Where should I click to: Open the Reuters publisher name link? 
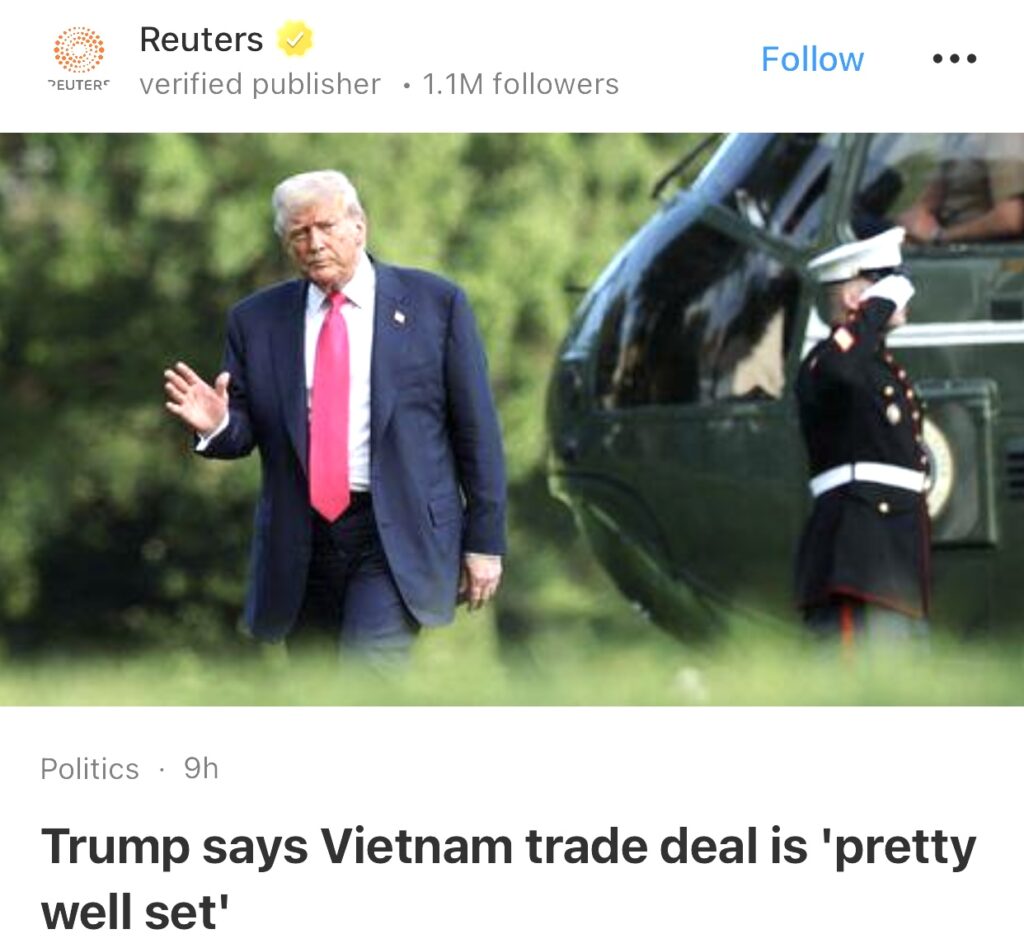click(201, 39)
